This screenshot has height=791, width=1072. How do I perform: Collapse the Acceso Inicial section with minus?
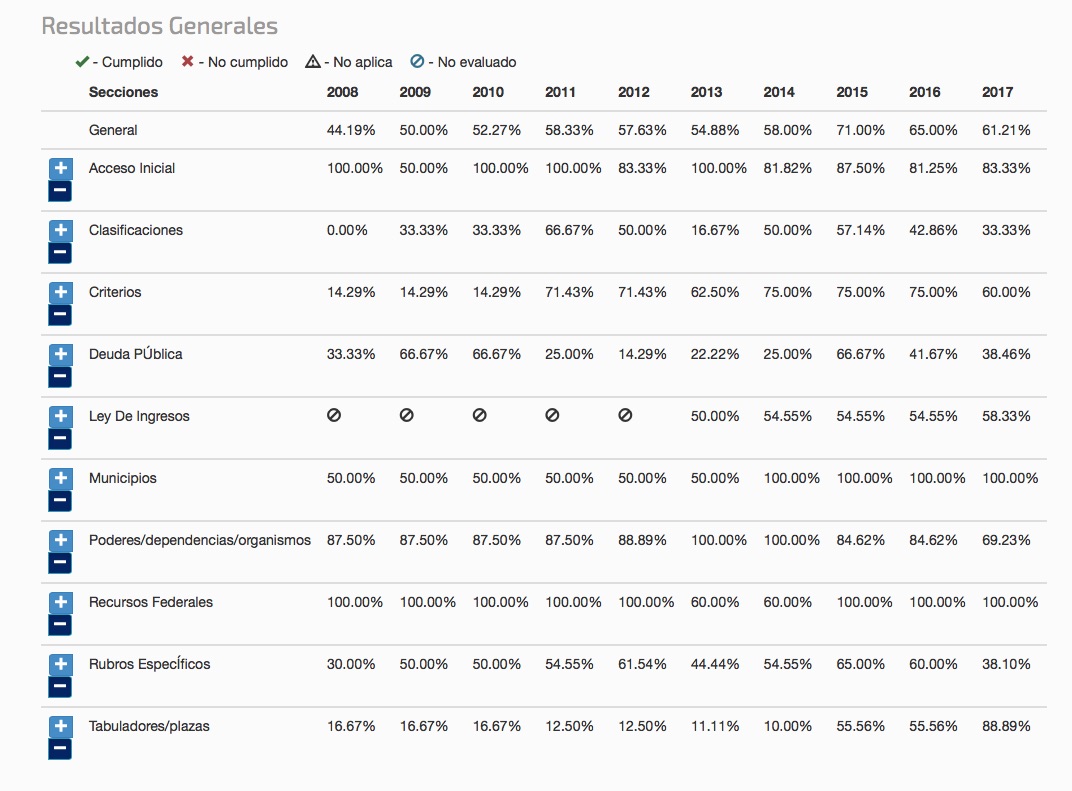[60, 190]
